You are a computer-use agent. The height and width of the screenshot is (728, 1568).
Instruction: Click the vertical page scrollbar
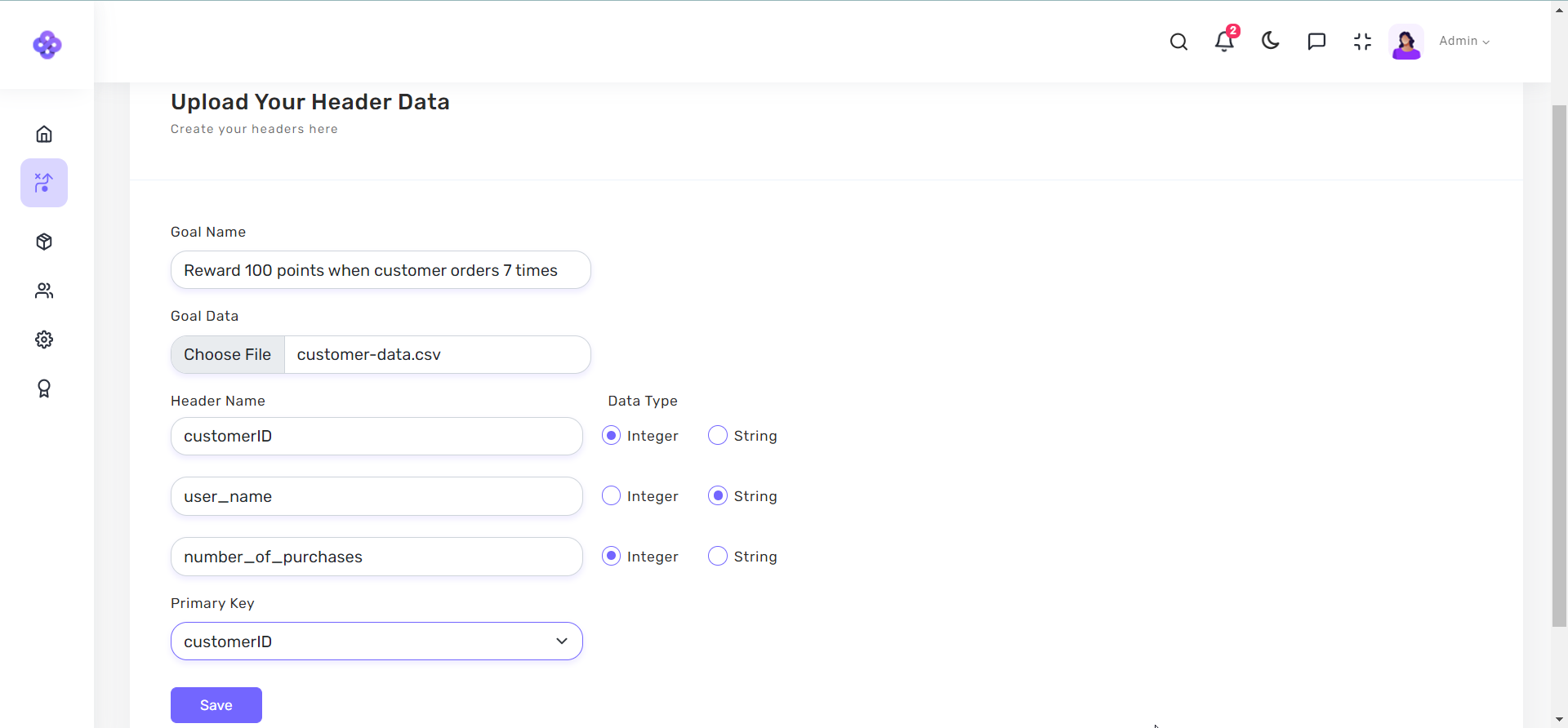(x=1559, y=367)
